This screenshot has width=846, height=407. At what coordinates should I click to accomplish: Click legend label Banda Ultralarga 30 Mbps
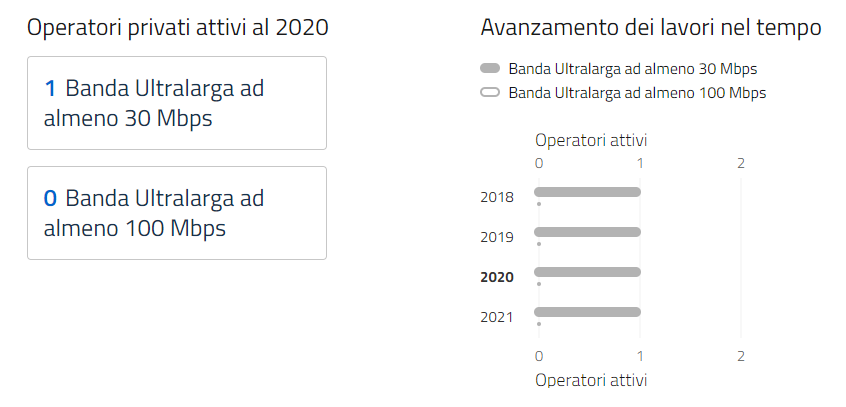632,69
